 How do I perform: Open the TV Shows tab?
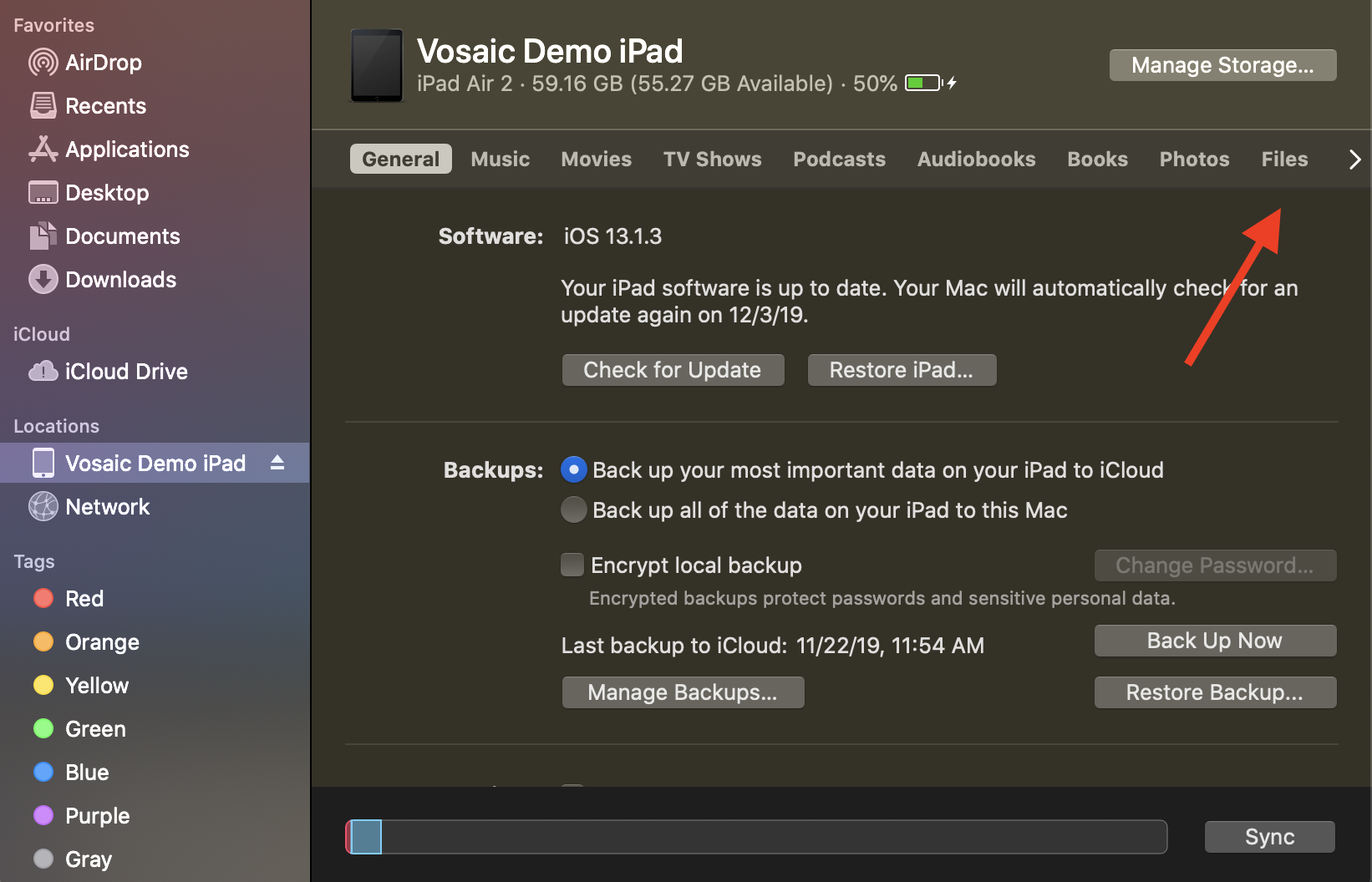tap(713, 159)
